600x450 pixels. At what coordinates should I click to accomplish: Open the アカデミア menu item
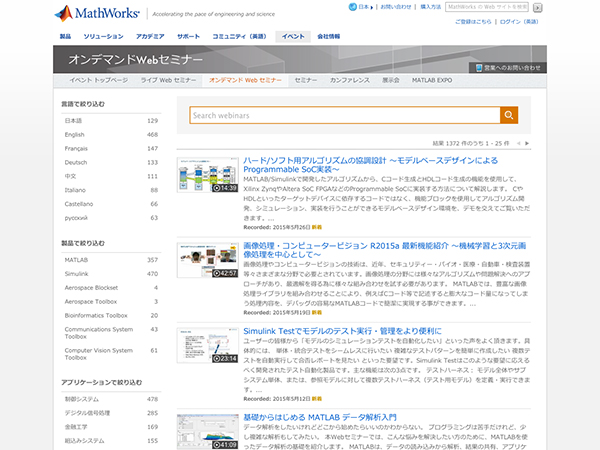point(150,36)
